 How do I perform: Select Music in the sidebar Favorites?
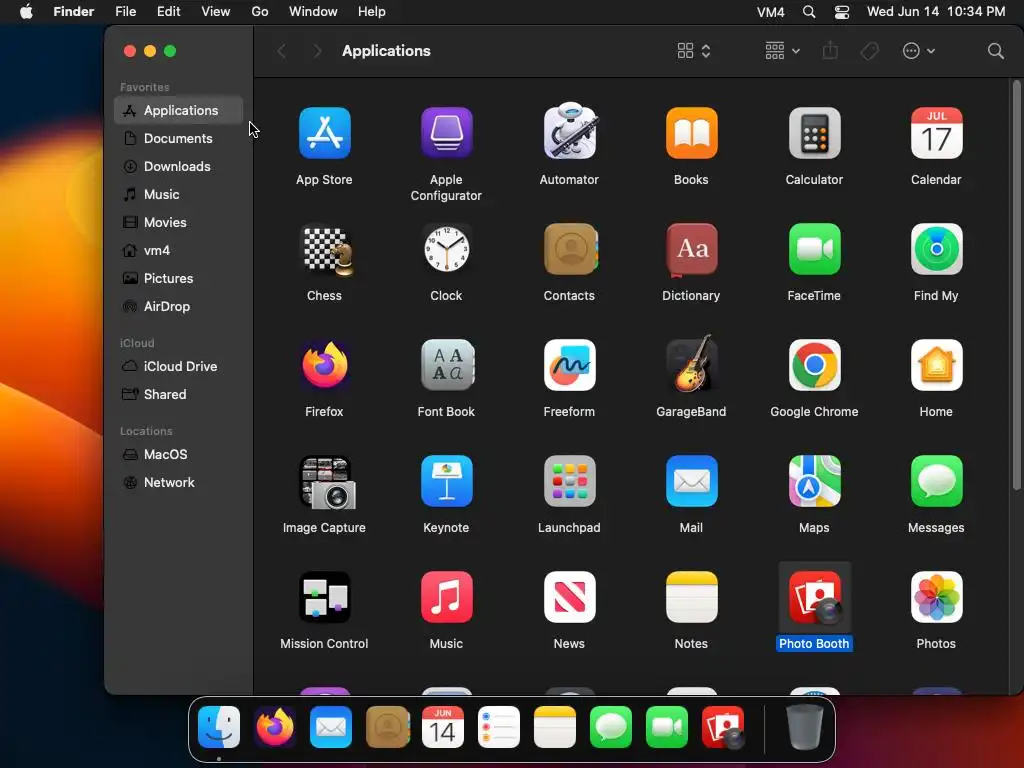(x=178, y=195)
